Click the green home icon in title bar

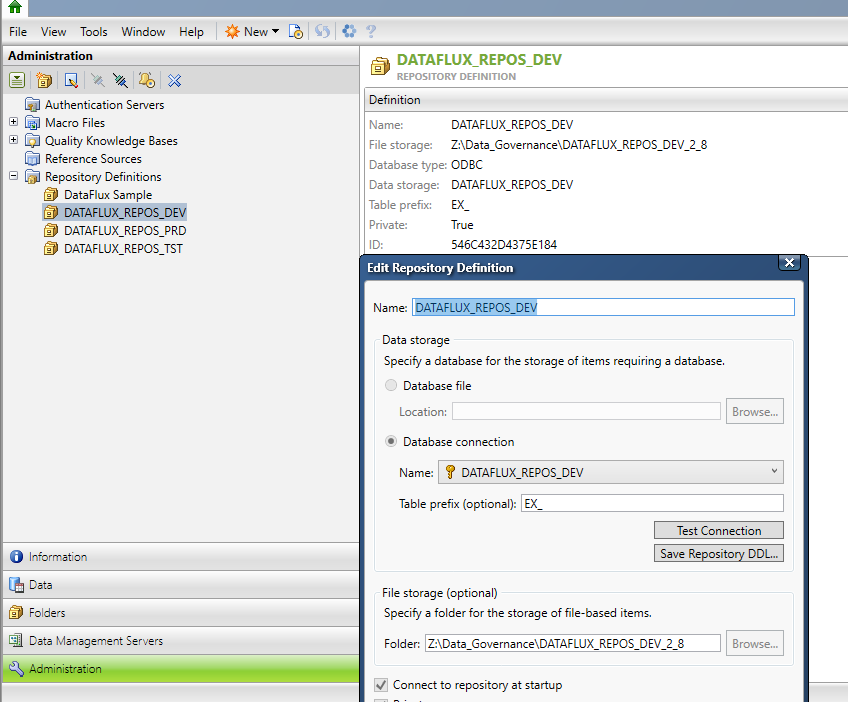pyautogui.click(x=13, y=8)
